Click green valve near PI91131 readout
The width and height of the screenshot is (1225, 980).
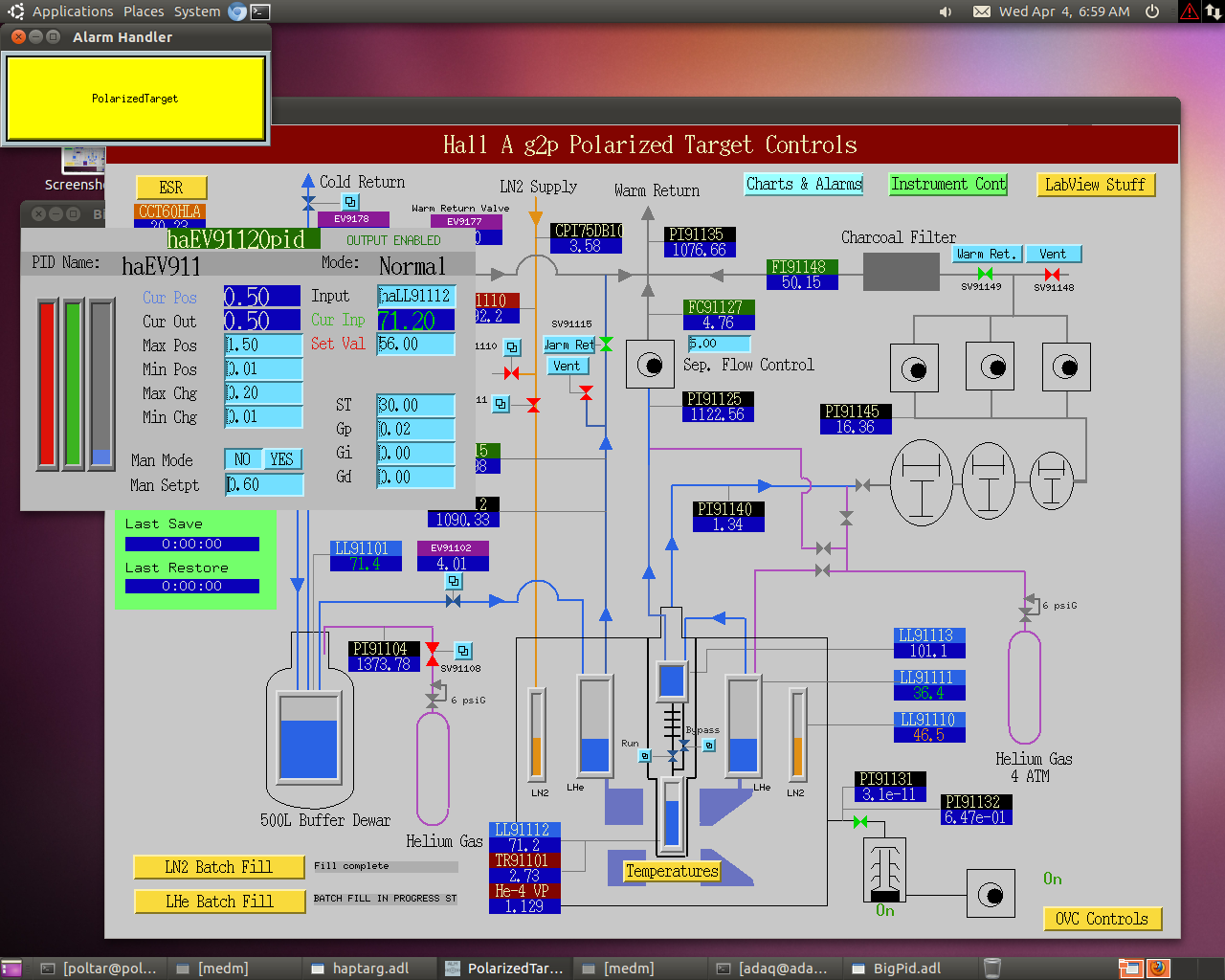coord(860,822)
